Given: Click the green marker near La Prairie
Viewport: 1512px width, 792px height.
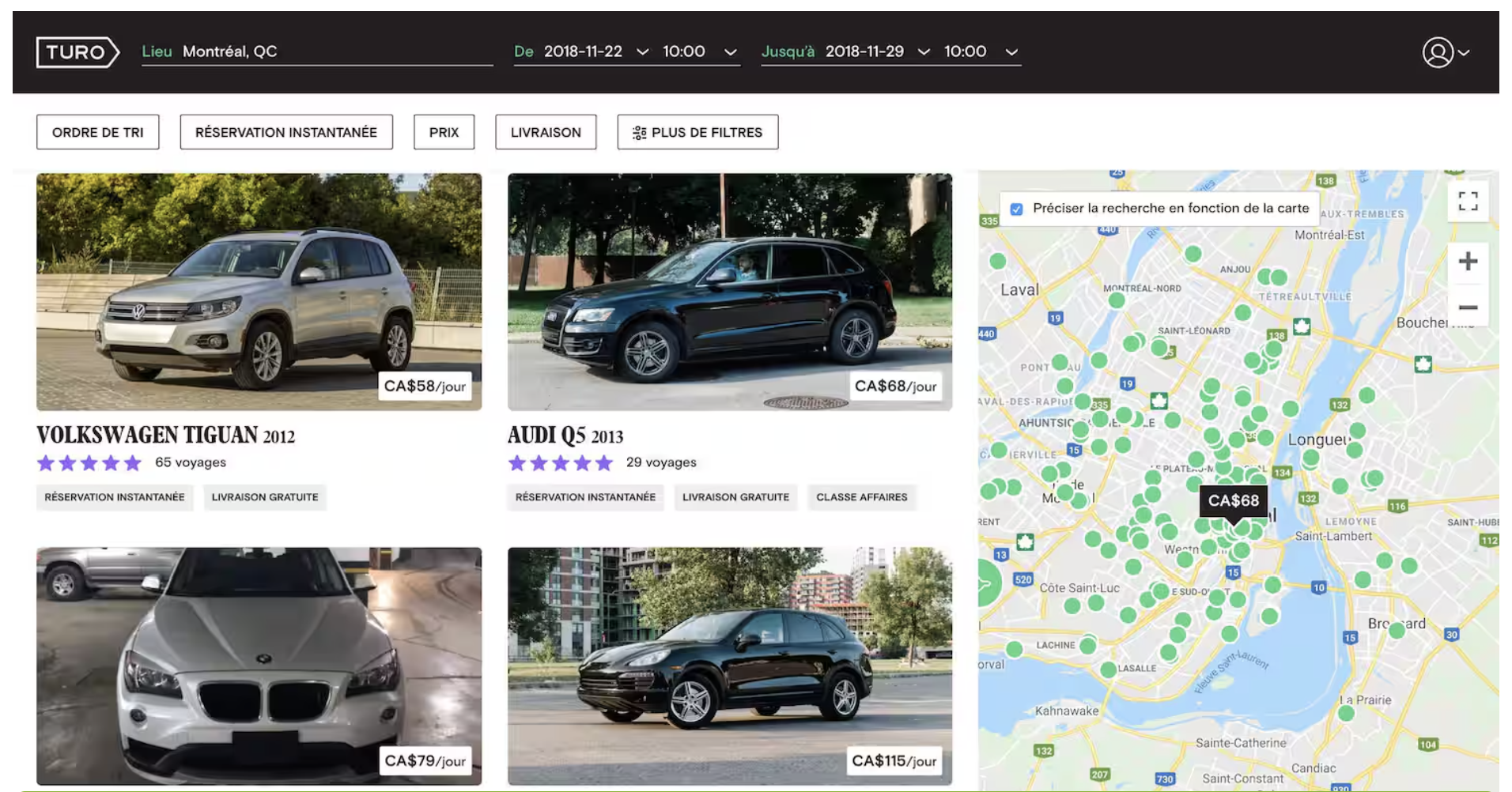Looking at the screenshot, I should pos(1346,713).
